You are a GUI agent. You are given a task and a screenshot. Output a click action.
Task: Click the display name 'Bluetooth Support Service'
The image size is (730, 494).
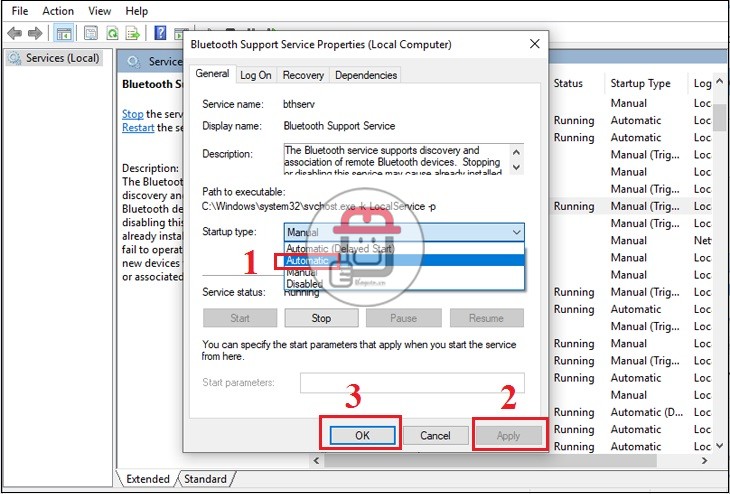coord(339,126)
